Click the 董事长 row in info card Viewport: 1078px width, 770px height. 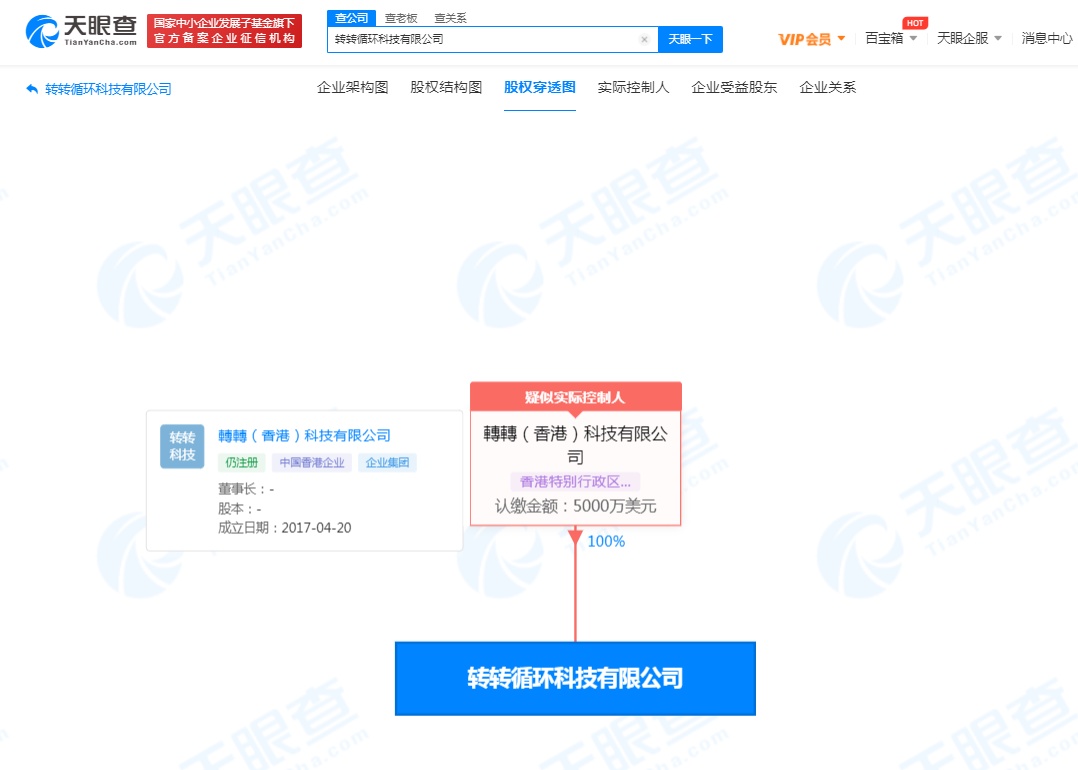(246, 489)
